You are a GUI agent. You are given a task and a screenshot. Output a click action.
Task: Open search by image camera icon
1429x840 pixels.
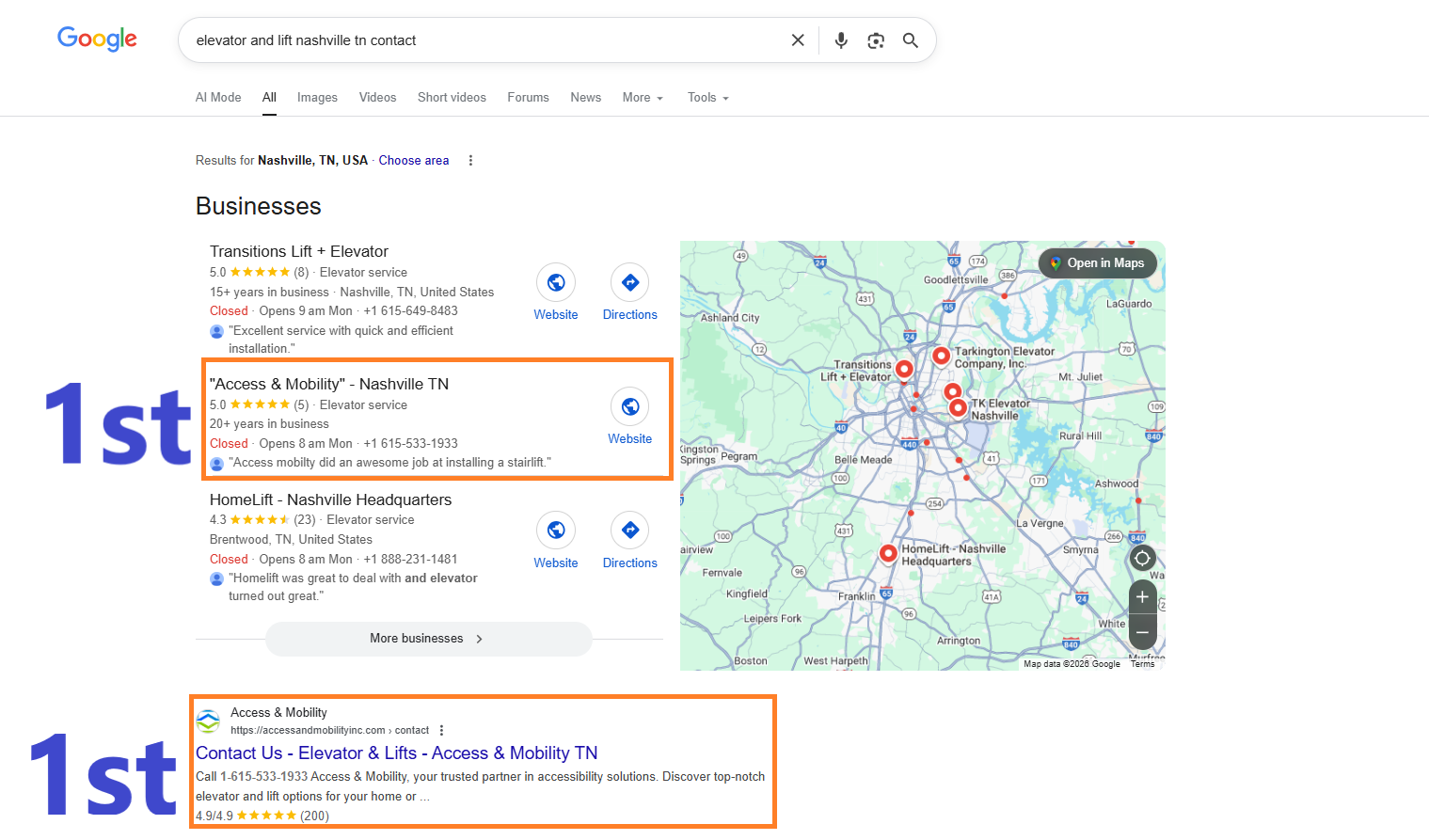876,40
